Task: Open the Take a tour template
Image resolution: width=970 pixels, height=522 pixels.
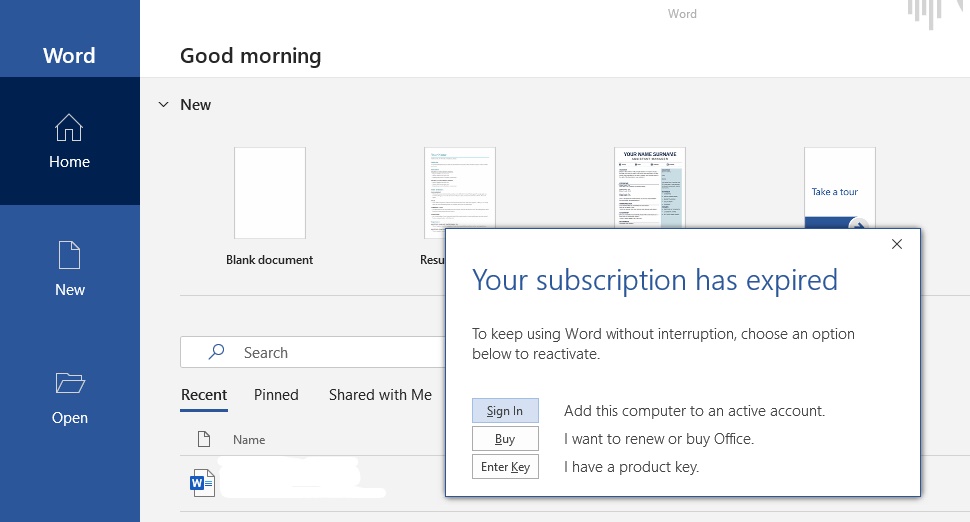Action: [x=839, y=188]
